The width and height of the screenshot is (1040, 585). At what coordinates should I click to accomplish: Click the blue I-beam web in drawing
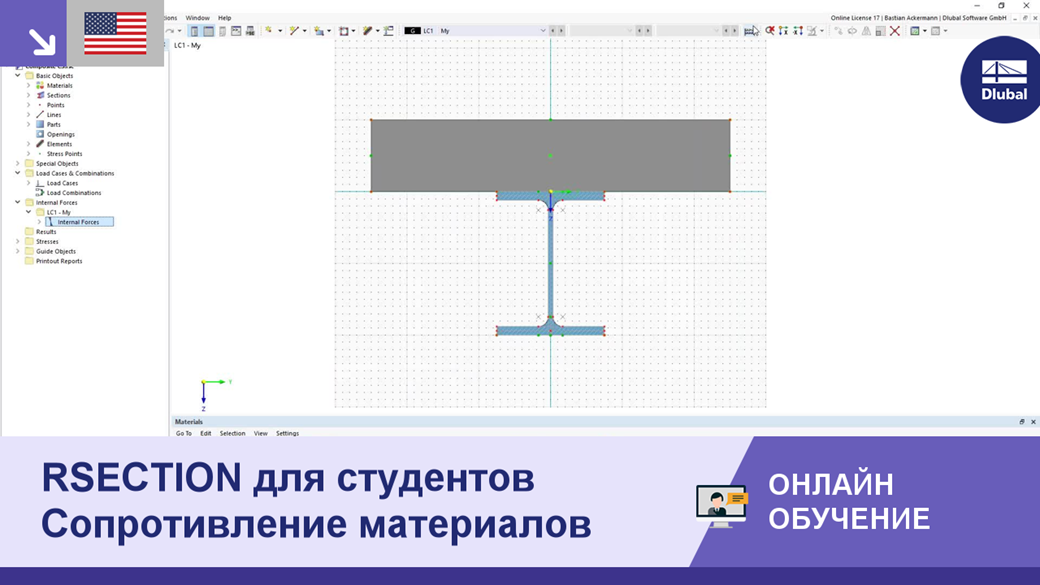click(551, 265)
